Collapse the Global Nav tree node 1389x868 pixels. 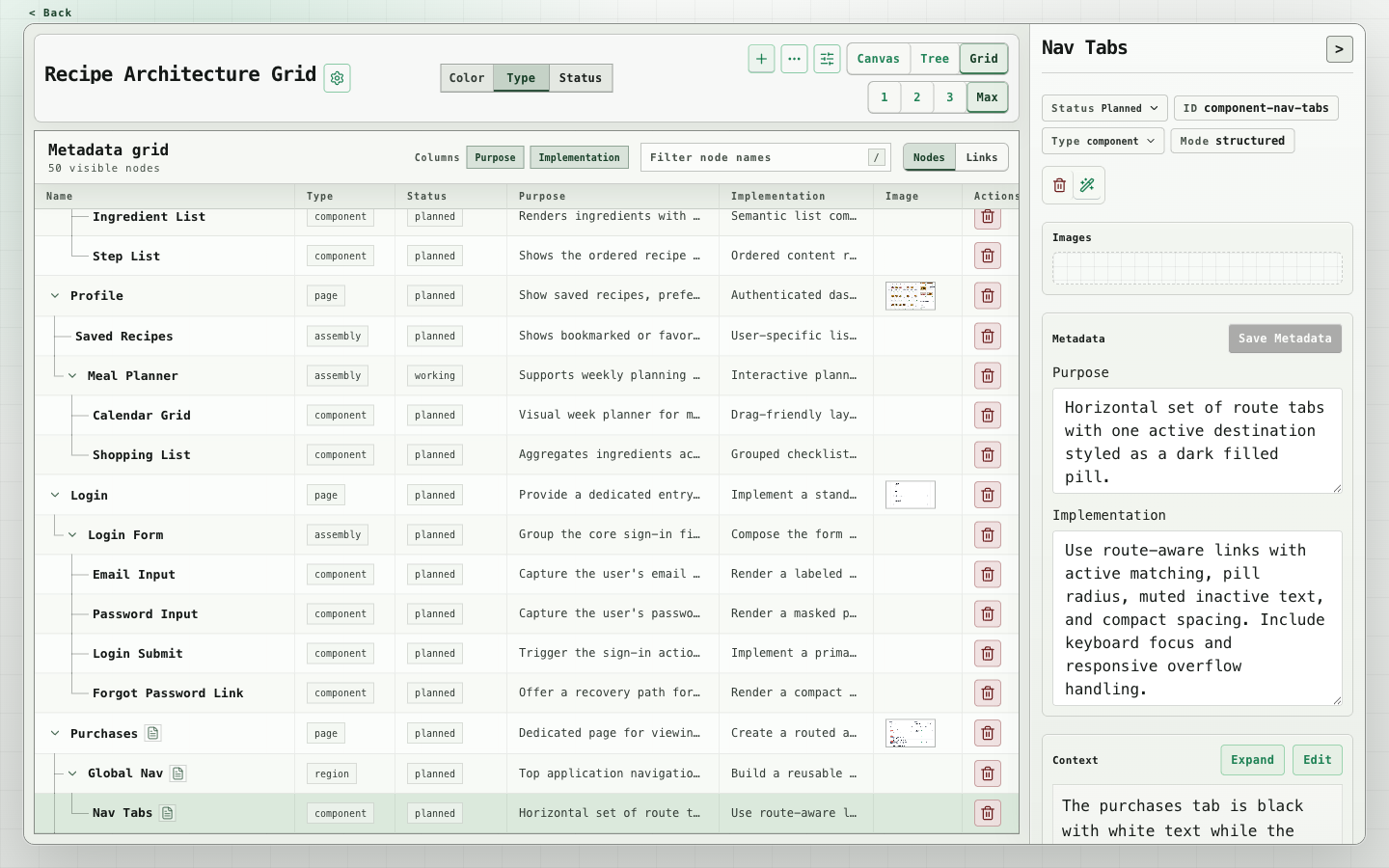pyautogui.click(x=72, y=773)
